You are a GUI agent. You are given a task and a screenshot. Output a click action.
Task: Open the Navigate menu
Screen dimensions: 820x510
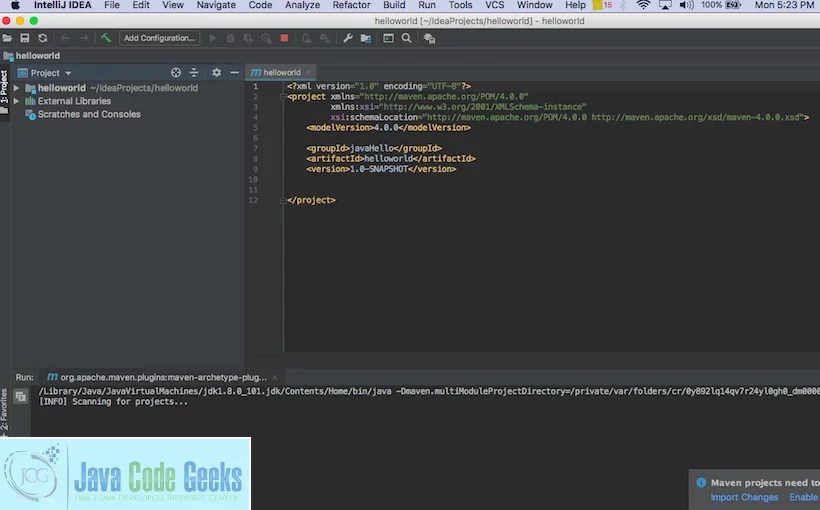click(x=216, y=5)
